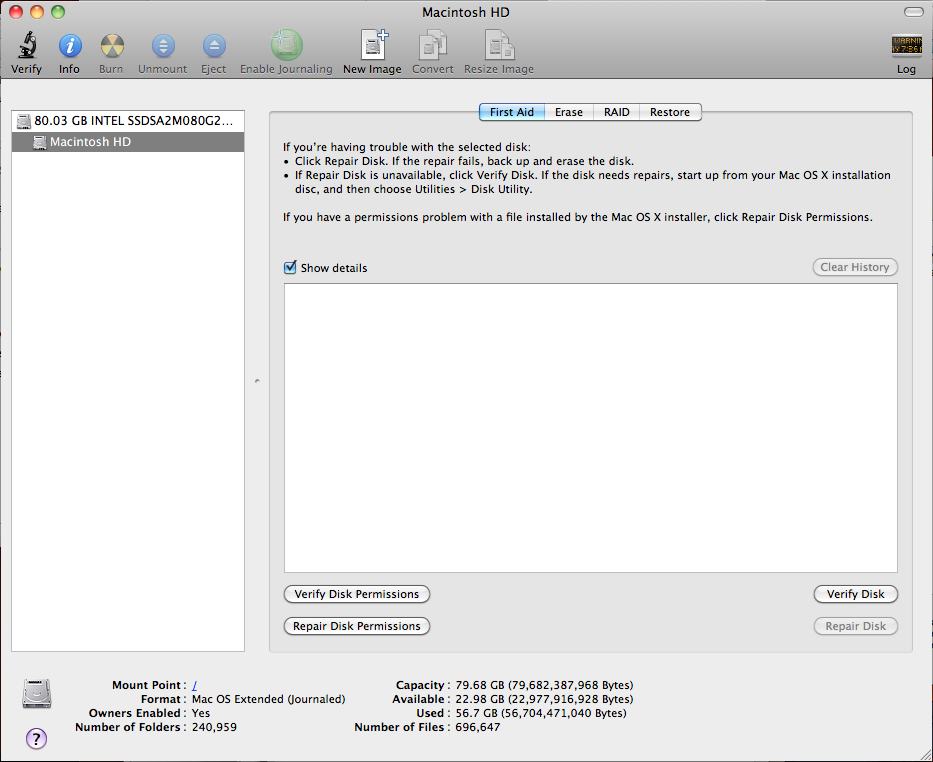The image size is (933, 762).
Task: Click the Eject toolbar icon
Action: tap(214, 46)
